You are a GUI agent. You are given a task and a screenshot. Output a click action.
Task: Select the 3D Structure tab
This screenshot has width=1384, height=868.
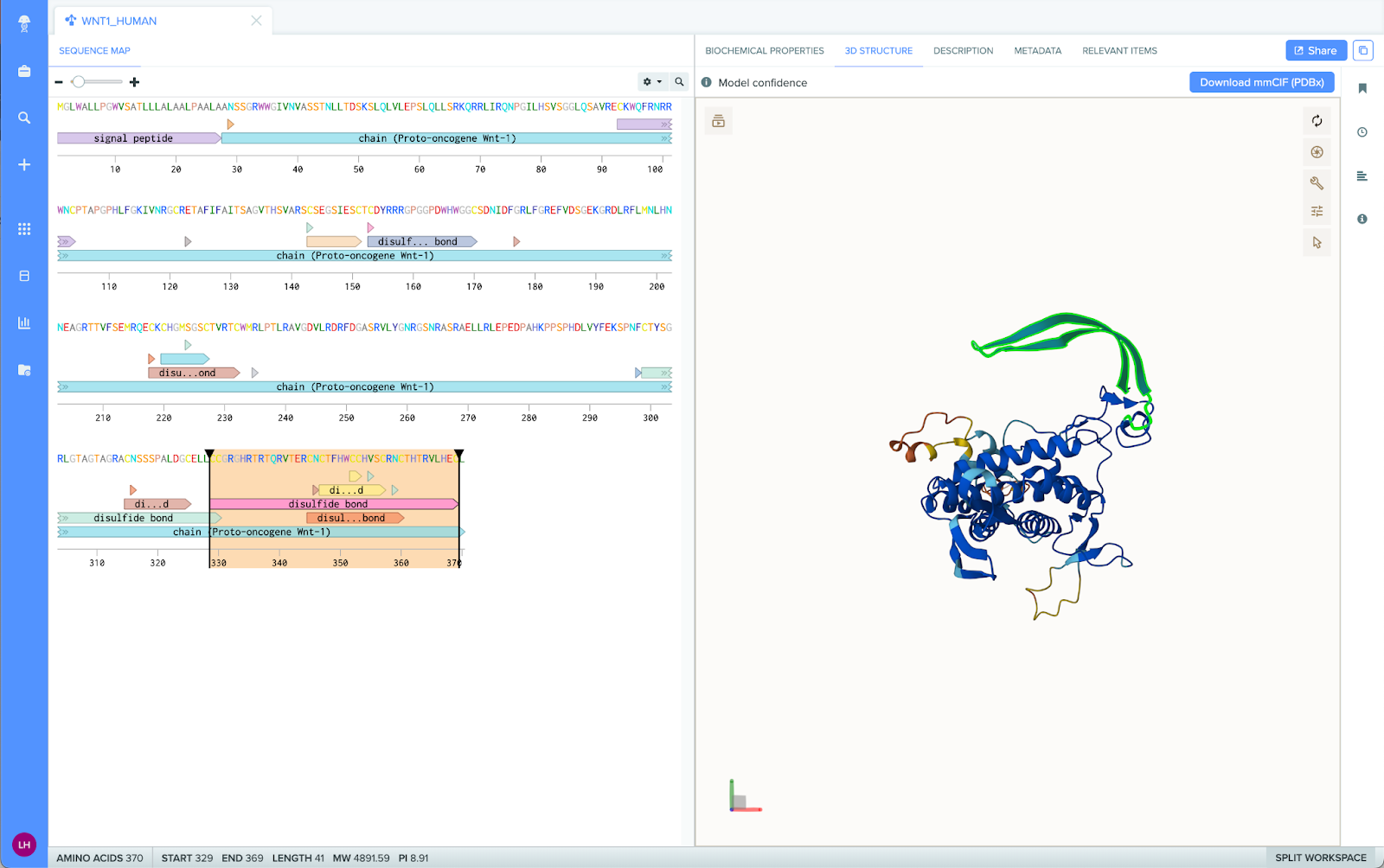[x=879, y=51]
